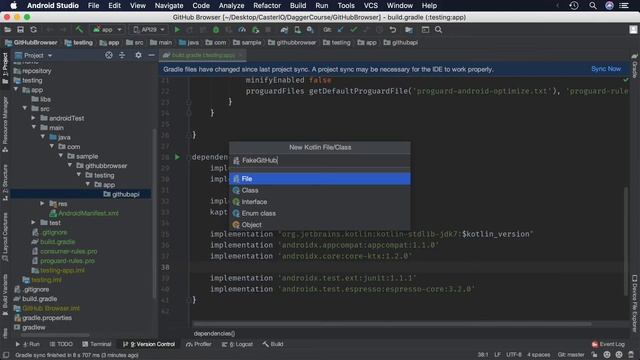Click Sync Now link
Viewport: 640px width, 360px height.
[x=606, y=69]
